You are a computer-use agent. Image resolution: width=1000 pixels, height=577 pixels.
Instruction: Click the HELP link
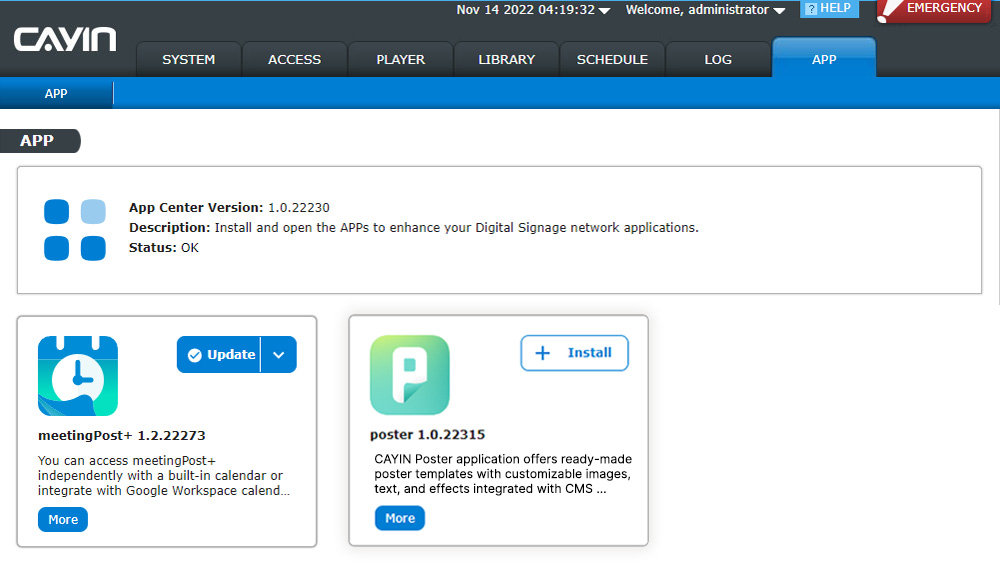829,8
